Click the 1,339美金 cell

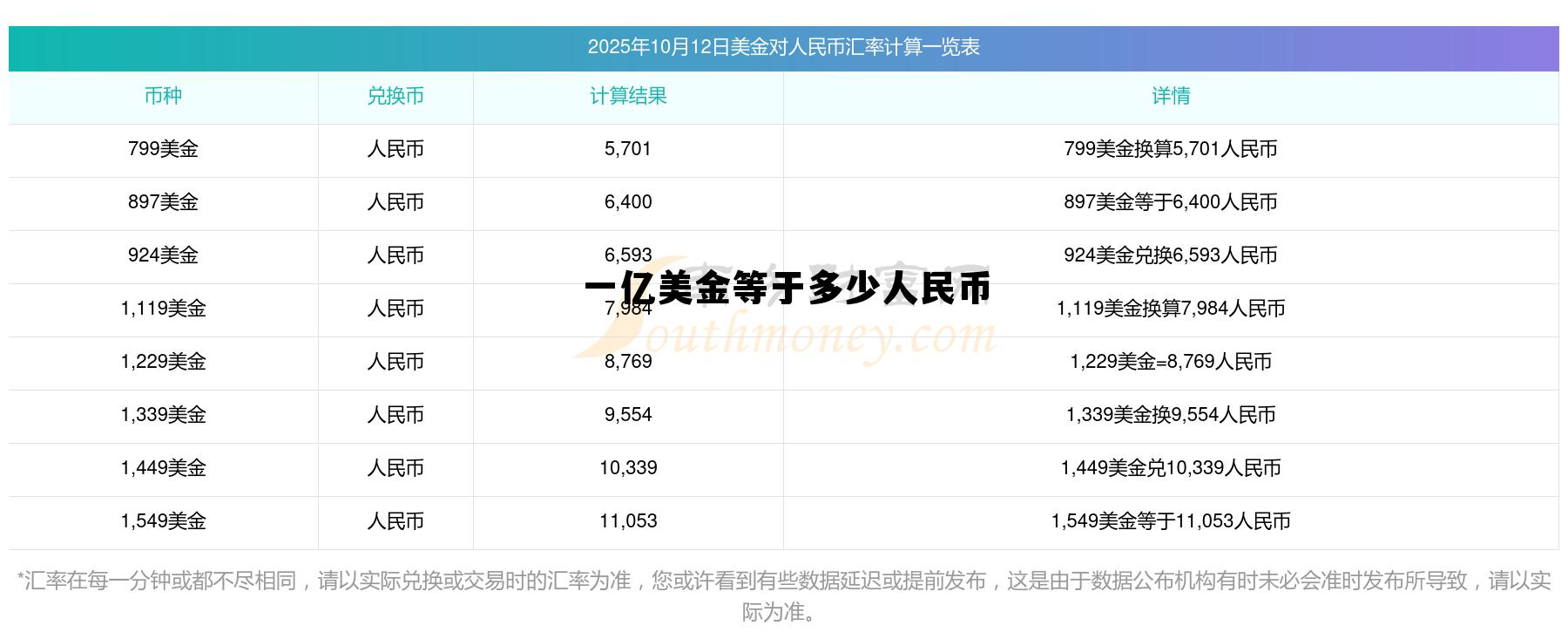[163, 415]
